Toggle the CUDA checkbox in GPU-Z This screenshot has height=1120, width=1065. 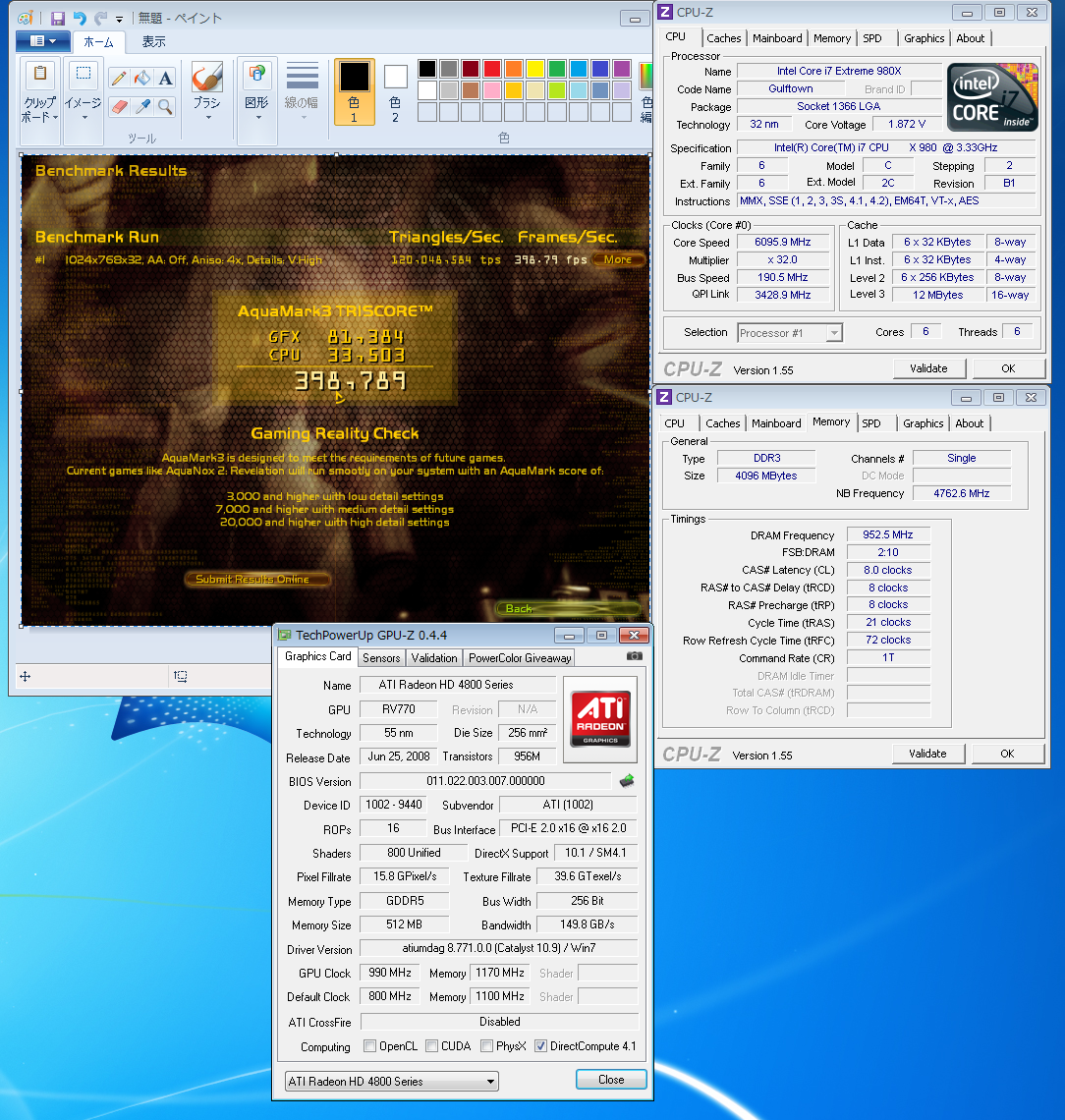point(432,1045)
